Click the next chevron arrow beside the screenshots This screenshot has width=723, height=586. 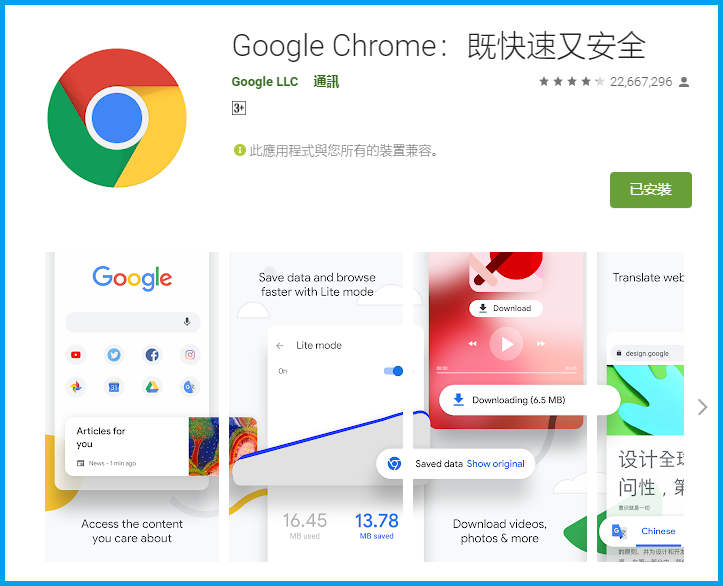tap(702, 407)
